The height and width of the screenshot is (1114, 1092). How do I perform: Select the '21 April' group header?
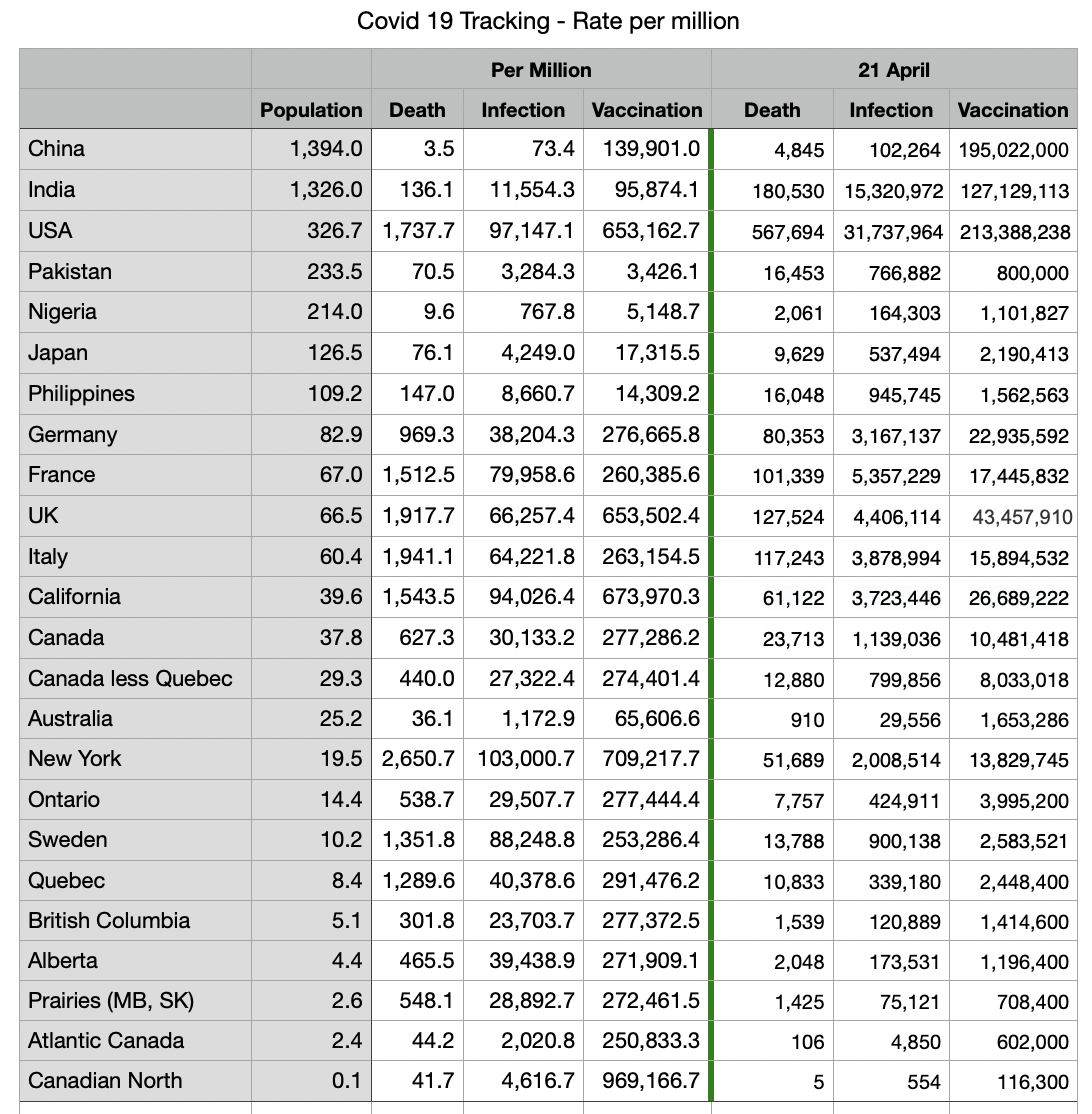894,70
